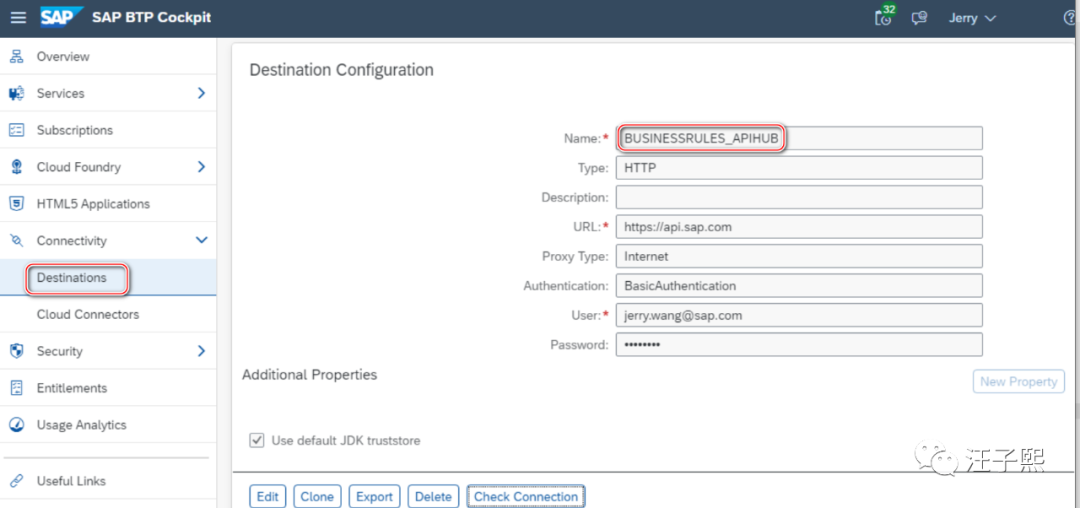
Task: Click the Overview sidebar icon
Action: click(17, 56)
